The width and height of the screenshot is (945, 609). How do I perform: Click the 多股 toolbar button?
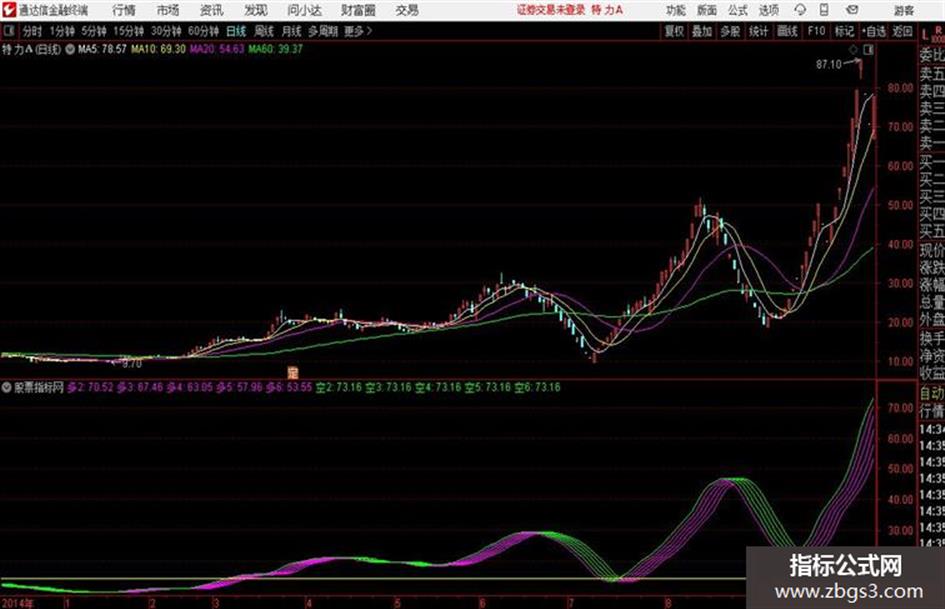pos(730,31)
